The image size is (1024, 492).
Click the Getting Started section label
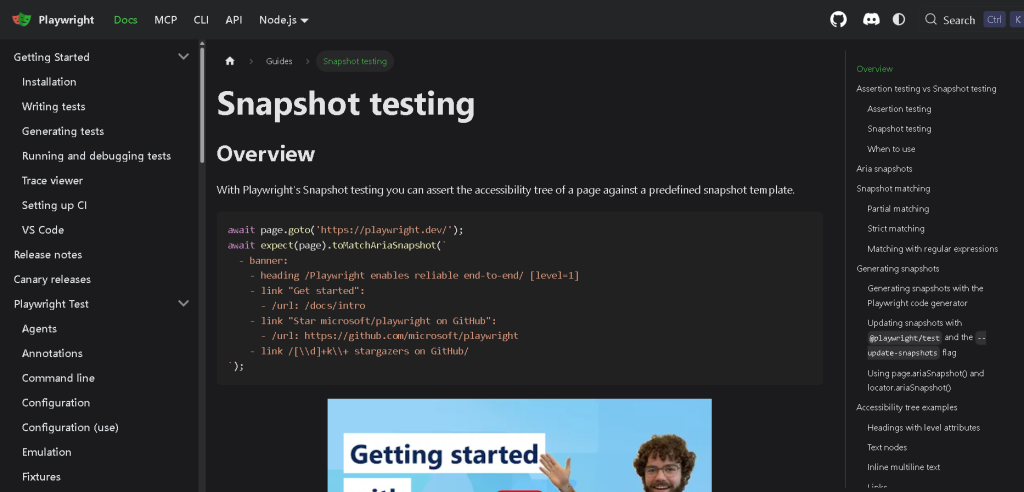[x=52, y=57]
